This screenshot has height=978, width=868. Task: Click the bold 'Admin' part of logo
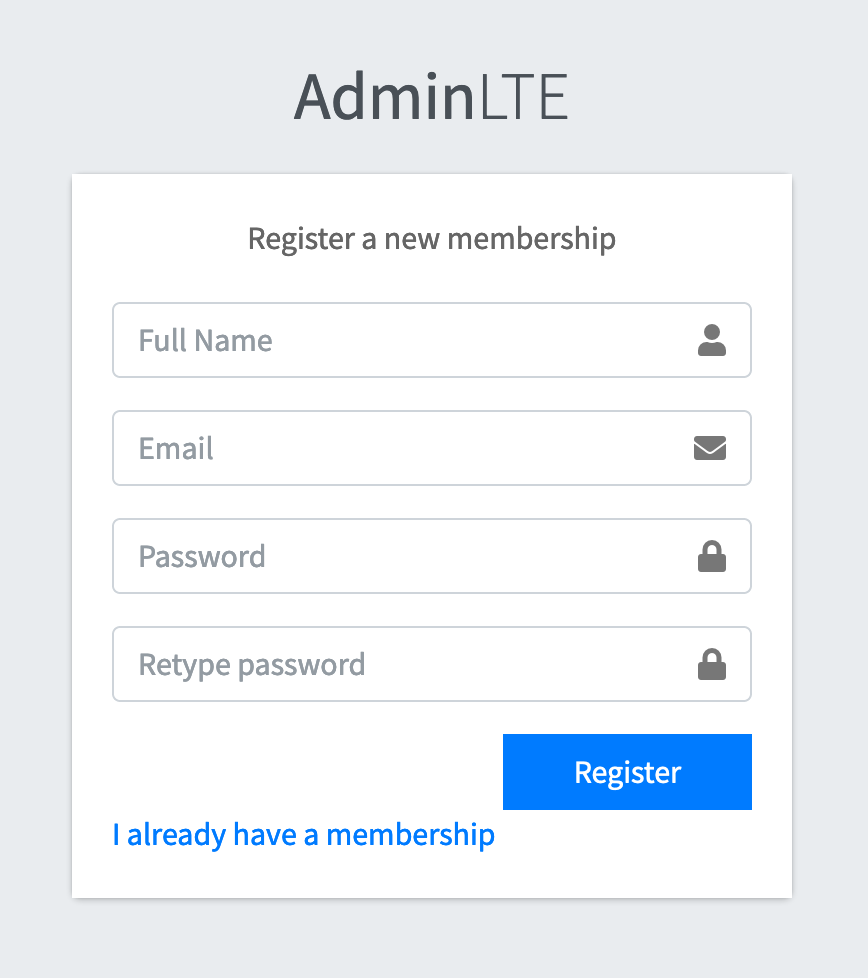[x=384, y=98]
